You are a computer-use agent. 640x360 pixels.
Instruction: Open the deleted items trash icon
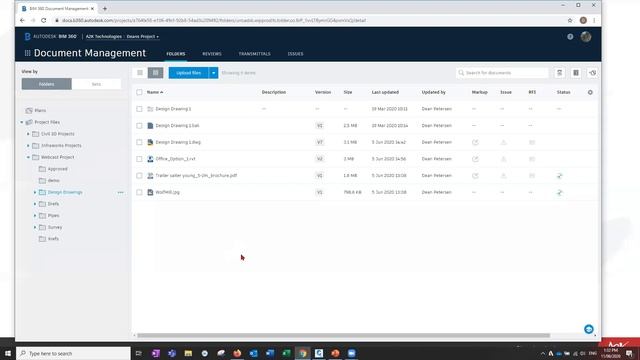560,73
